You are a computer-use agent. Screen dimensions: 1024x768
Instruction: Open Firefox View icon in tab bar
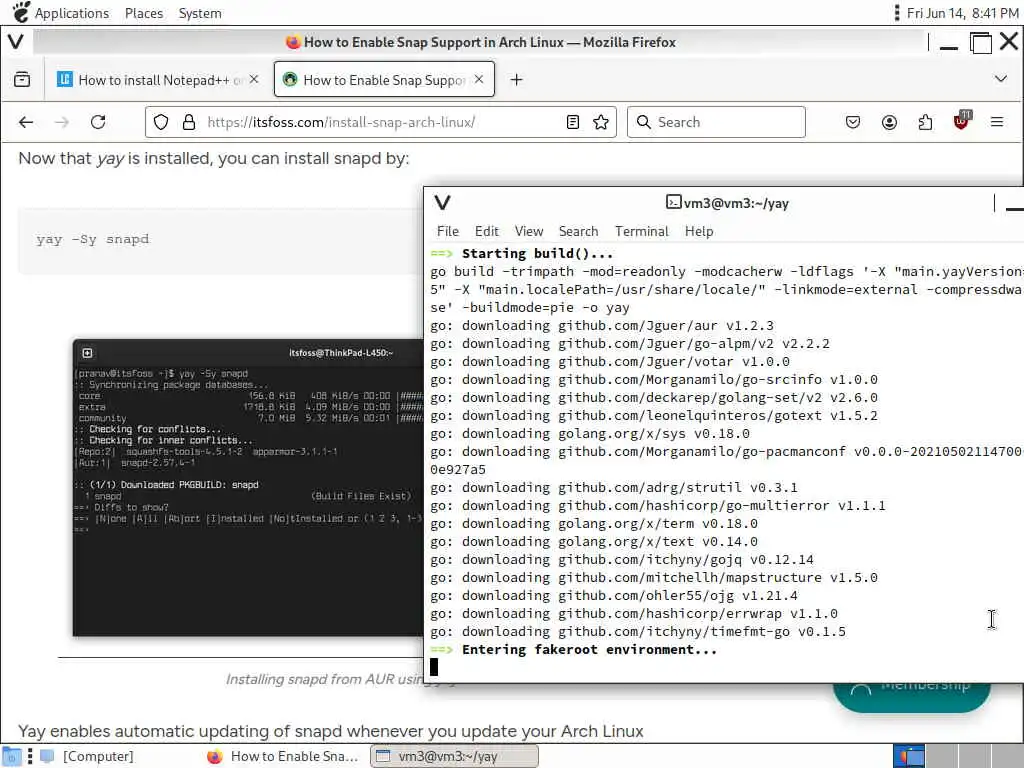pos(22,80)
